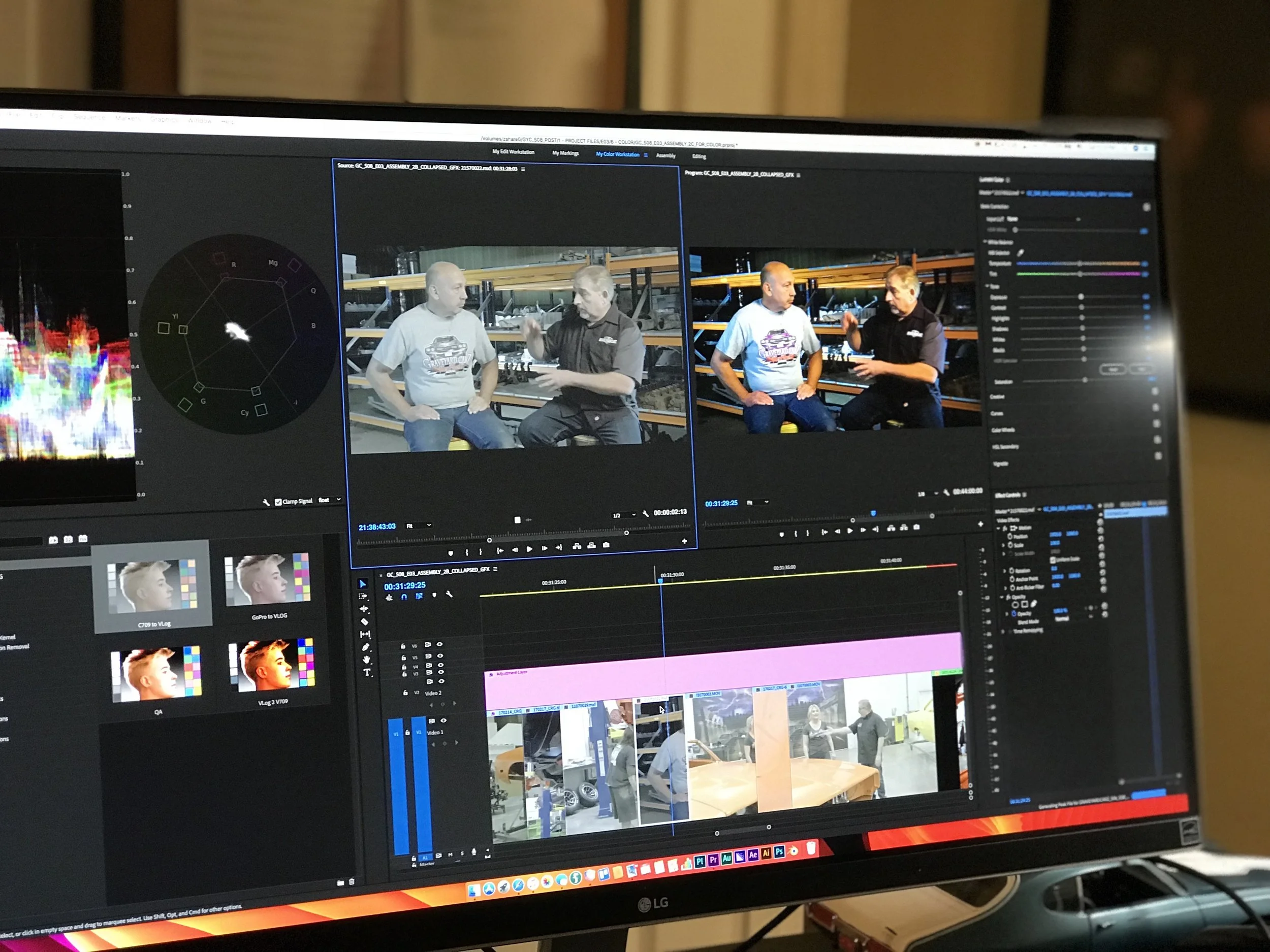Toggle lock on the Video 2 track
Viewport: 1270px width, 952px height.
[405, 693]
